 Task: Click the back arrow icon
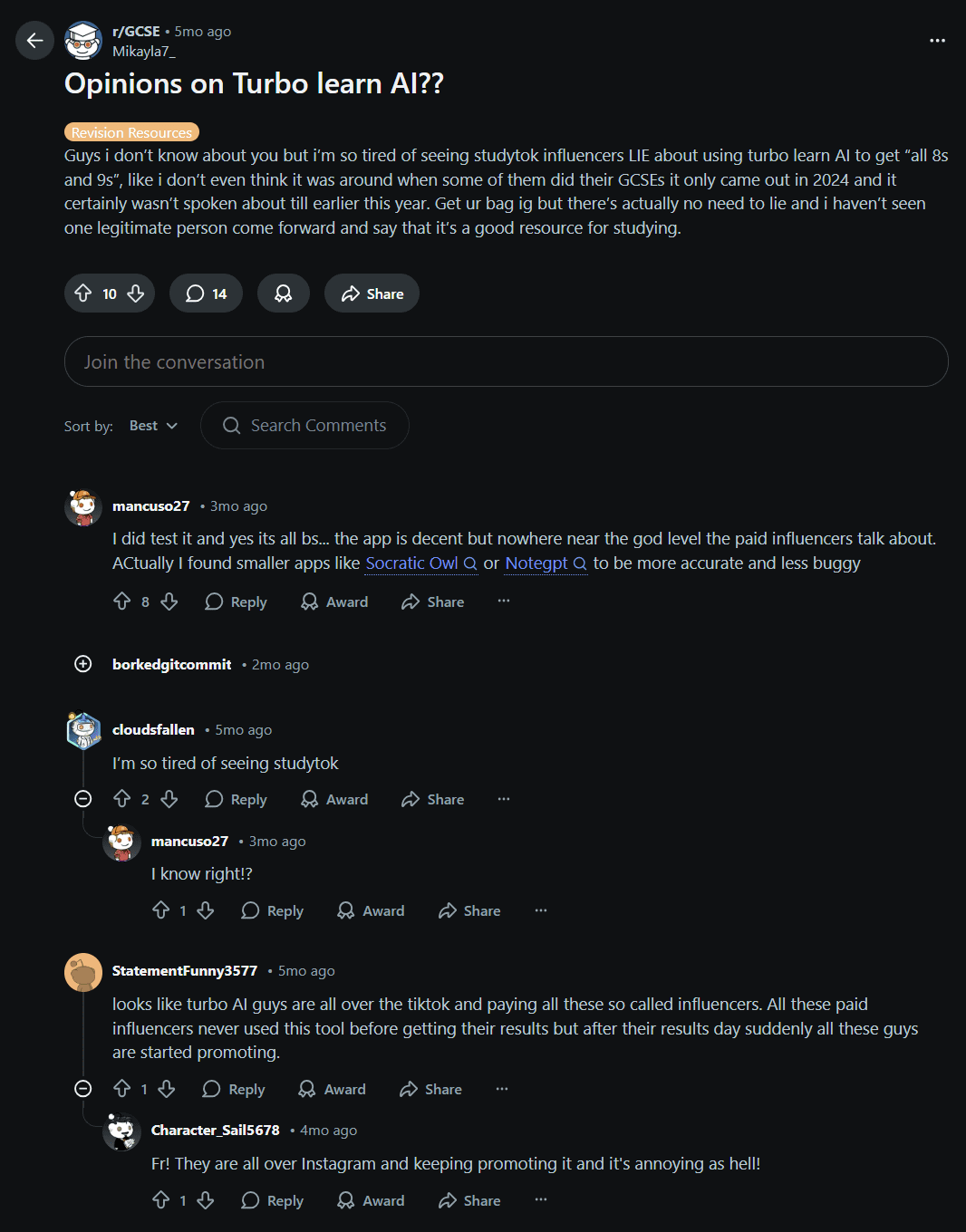click(34, 41)
